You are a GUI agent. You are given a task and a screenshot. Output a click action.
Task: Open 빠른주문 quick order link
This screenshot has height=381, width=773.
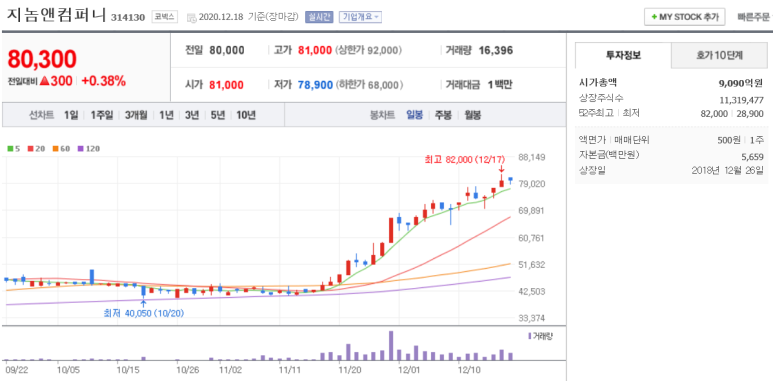[x=753, y=17]
